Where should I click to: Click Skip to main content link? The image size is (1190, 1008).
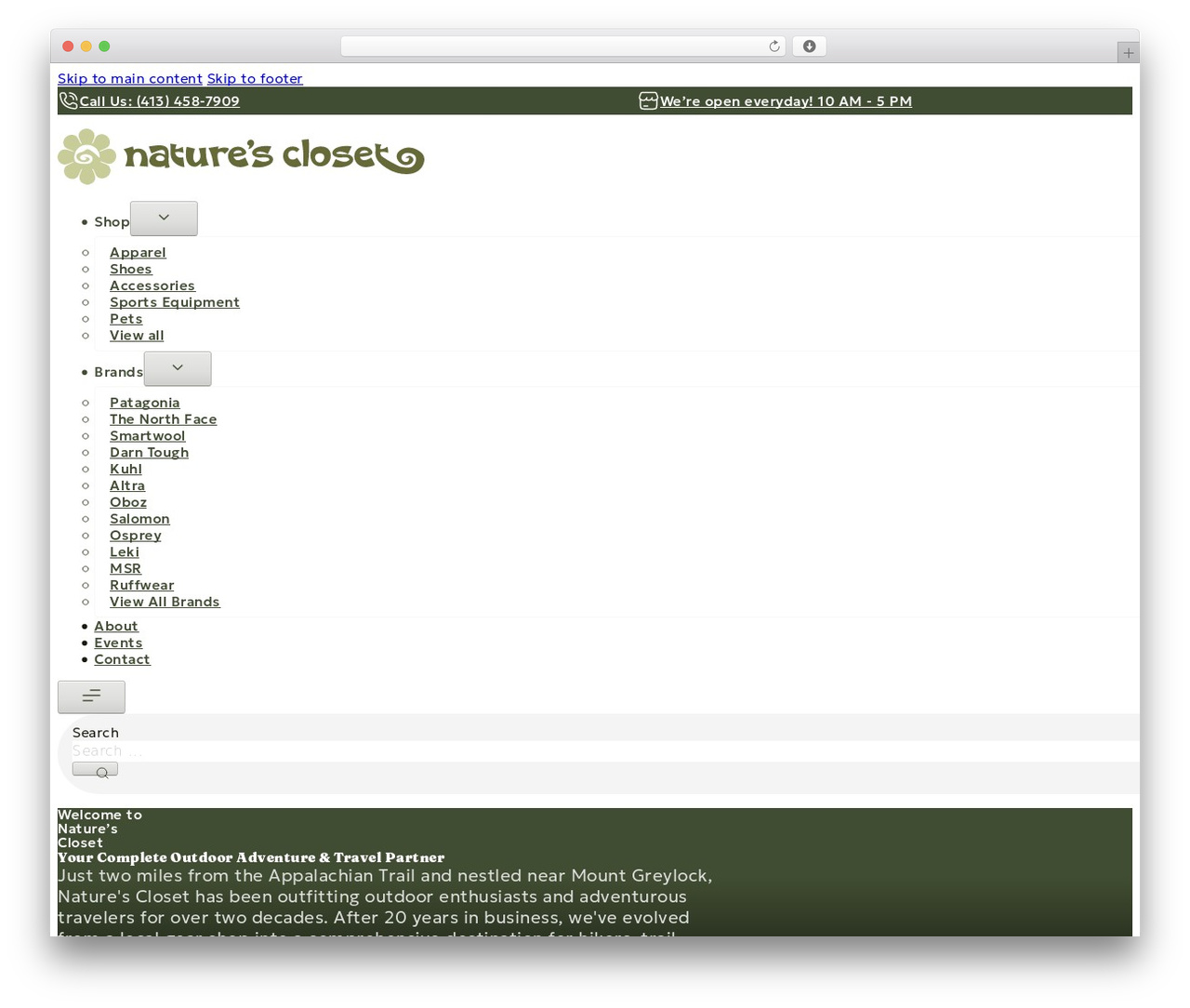(x=130, y=79)
